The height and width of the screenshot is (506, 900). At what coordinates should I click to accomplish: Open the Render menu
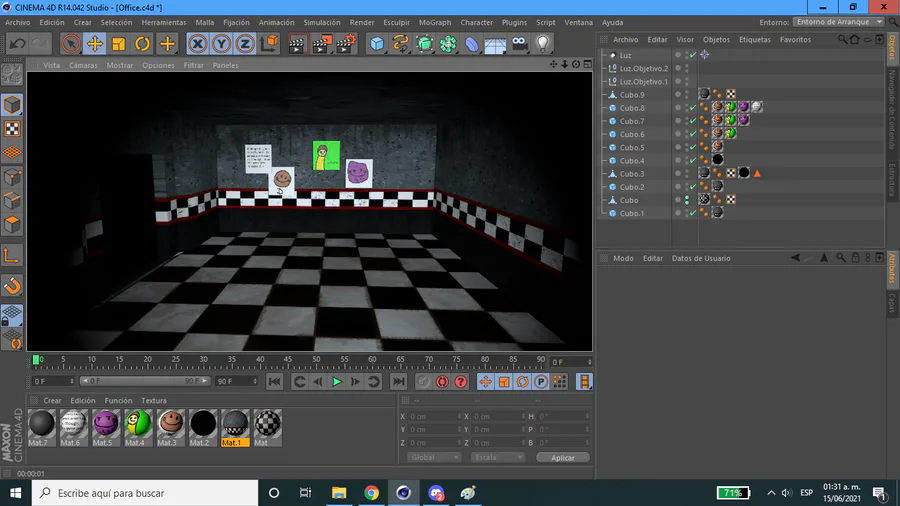click(x=362, y=22)
